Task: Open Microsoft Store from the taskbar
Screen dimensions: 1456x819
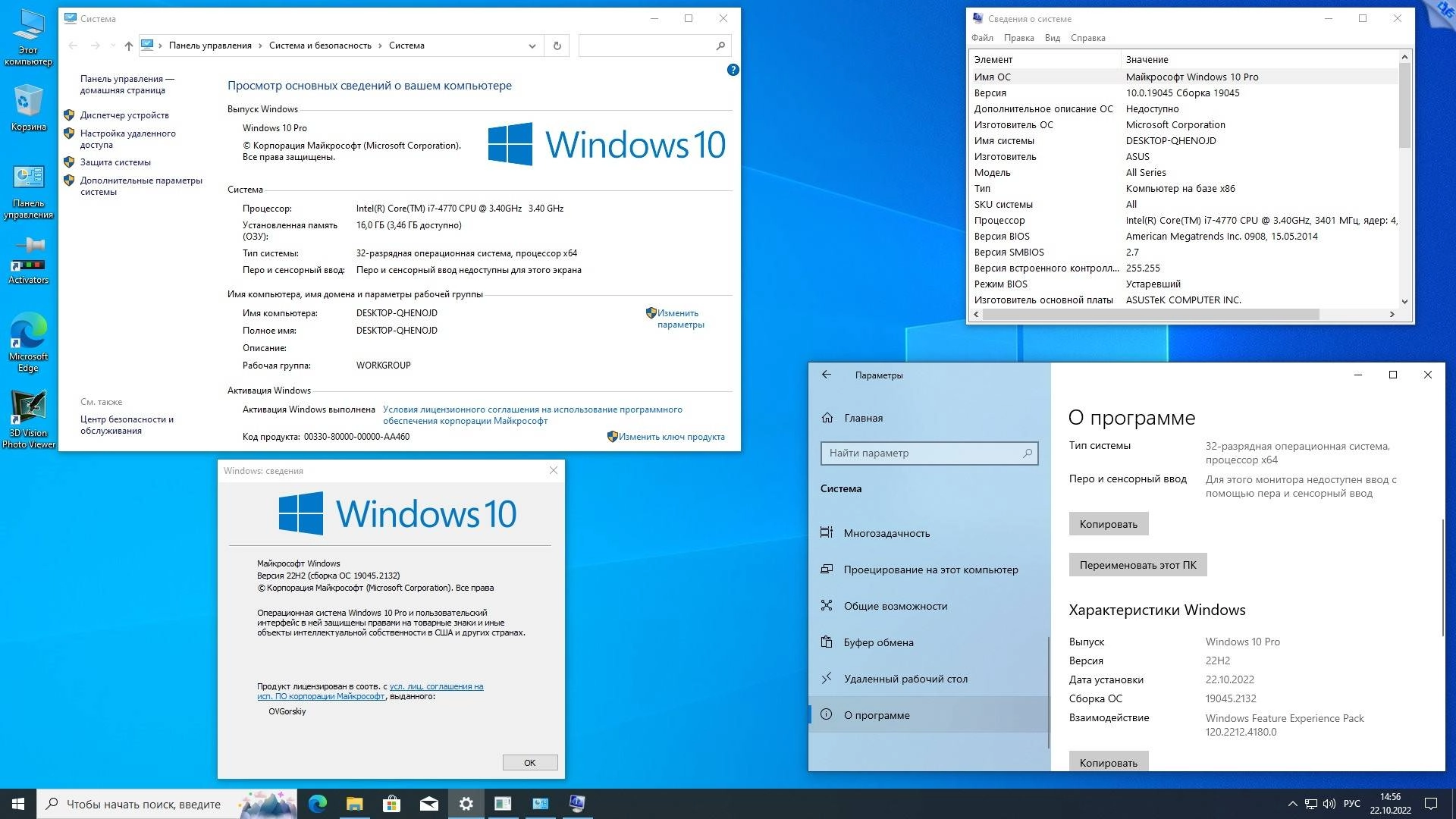Action: [x=391, y=804]
